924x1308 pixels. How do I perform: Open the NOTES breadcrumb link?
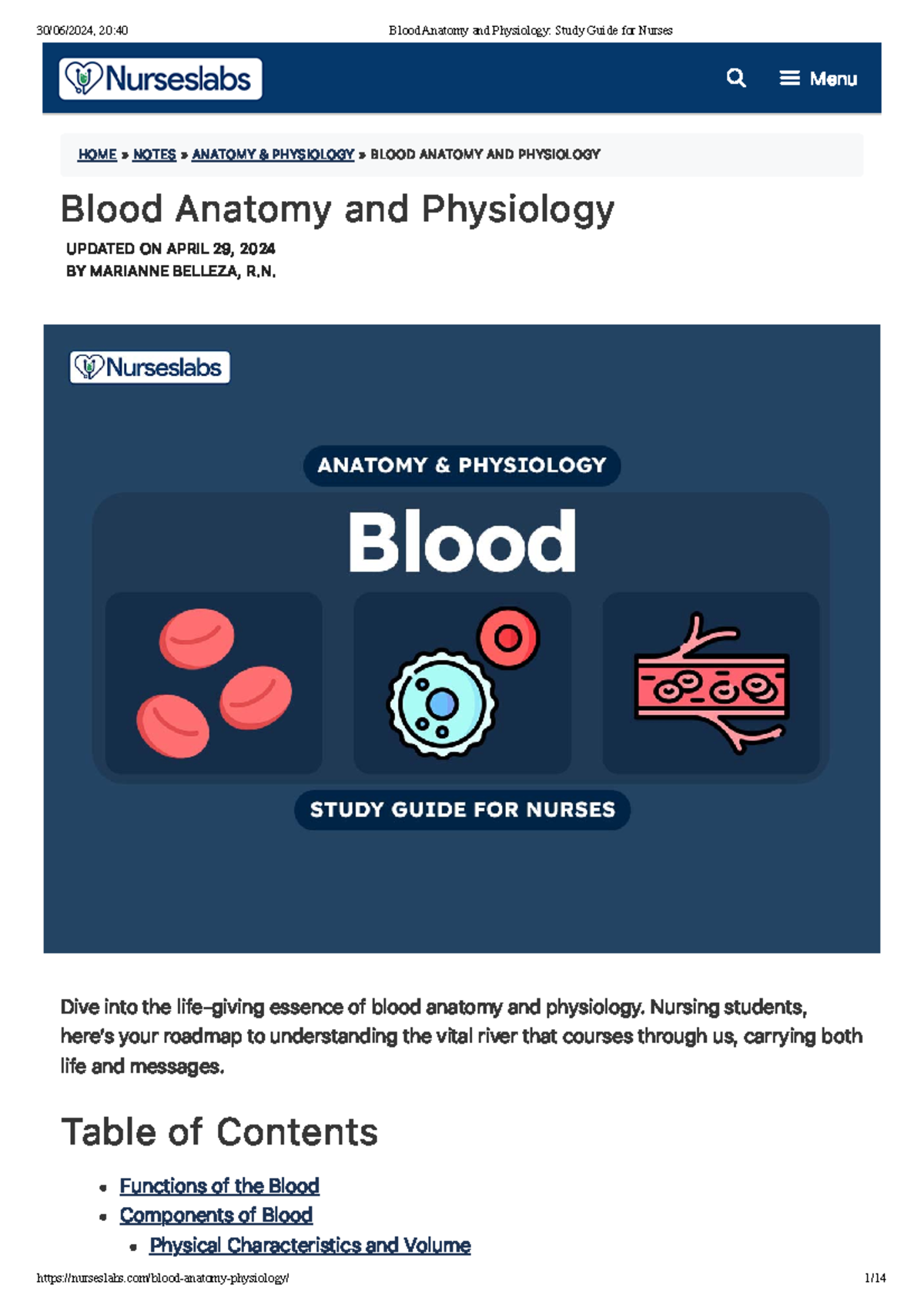point(153,154)
